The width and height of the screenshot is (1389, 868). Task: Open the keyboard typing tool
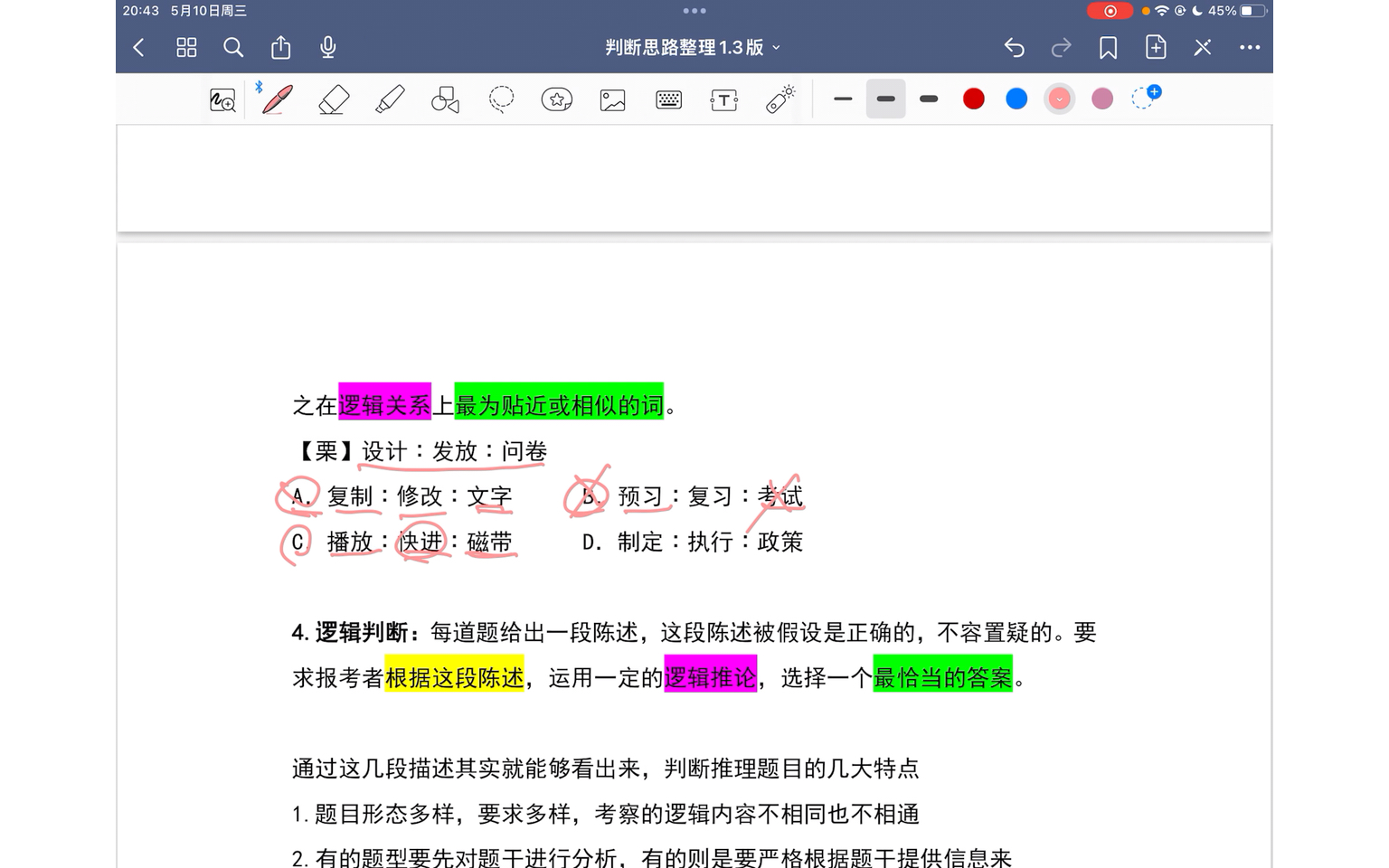tap(669, 99)
